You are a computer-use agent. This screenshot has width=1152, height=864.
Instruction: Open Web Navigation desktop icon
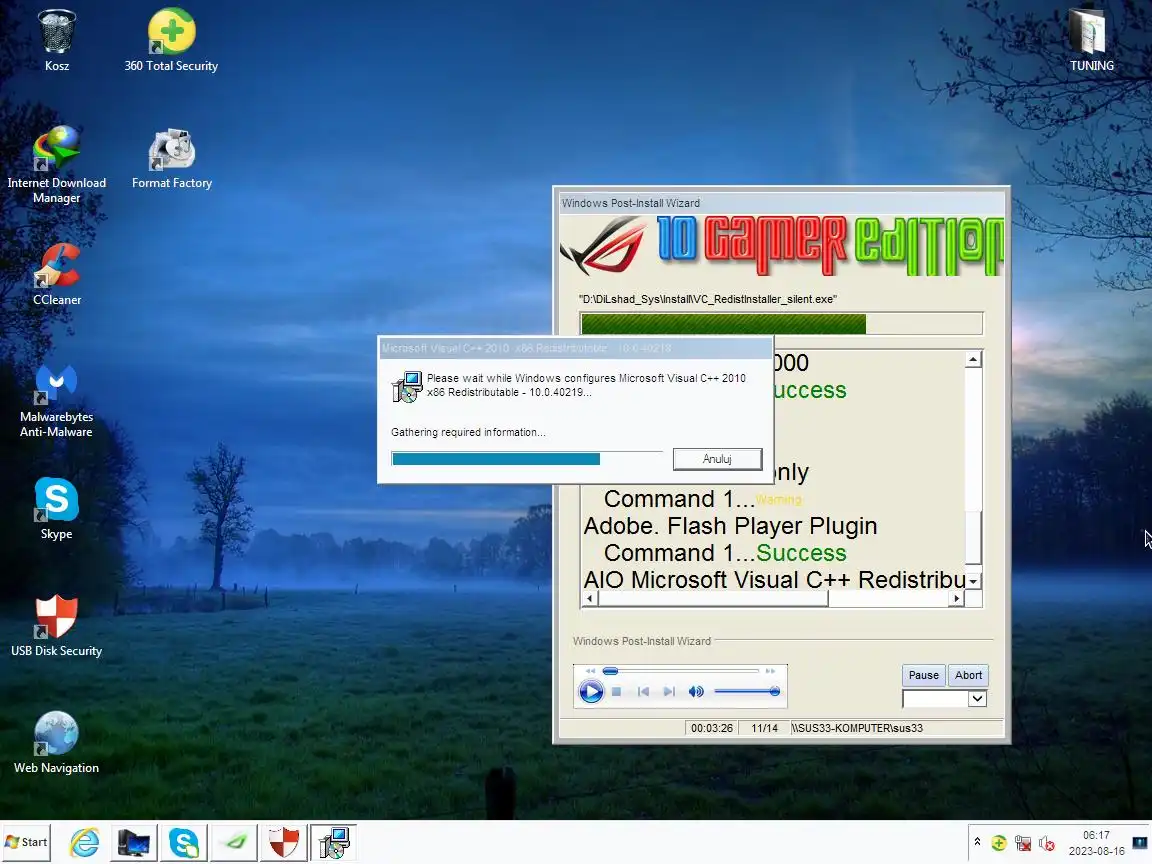click(57, 743)
